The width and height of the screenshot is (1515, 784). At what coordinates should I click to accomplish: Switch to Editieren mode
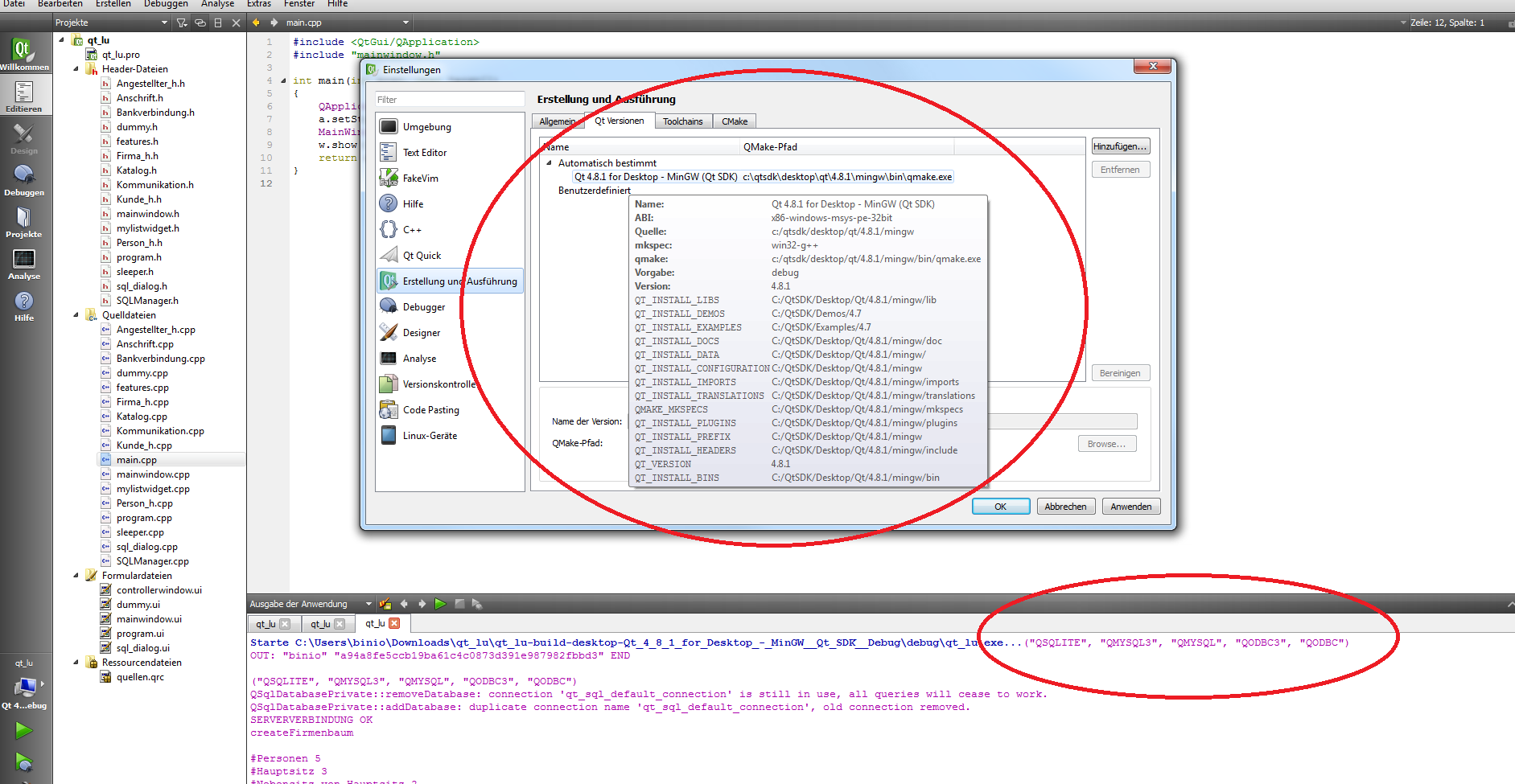click(24, 96)
